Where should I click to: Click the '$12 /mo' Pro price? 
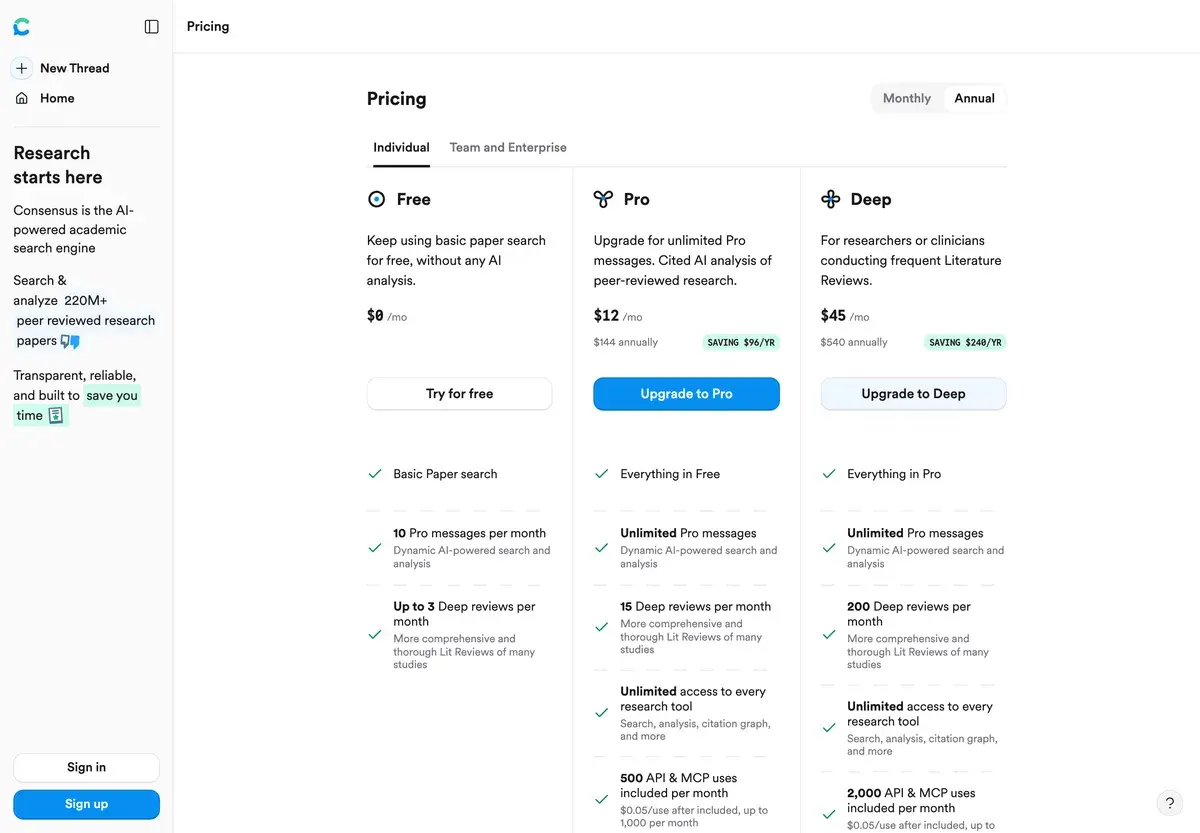tap(618, 316)
